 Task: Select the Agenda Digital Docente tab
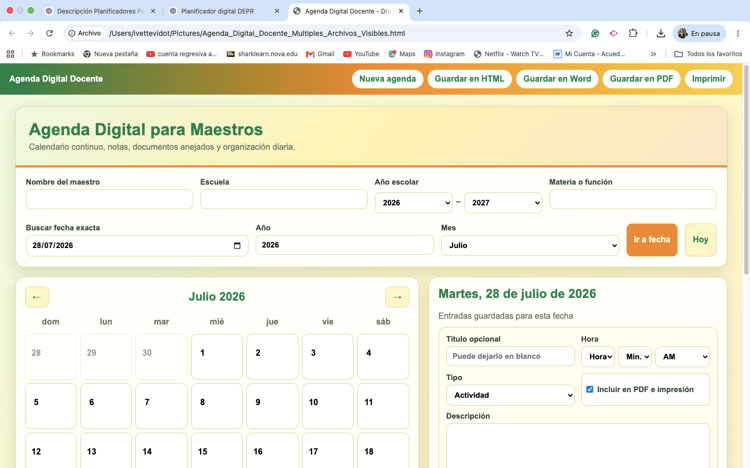coord(348,11)
